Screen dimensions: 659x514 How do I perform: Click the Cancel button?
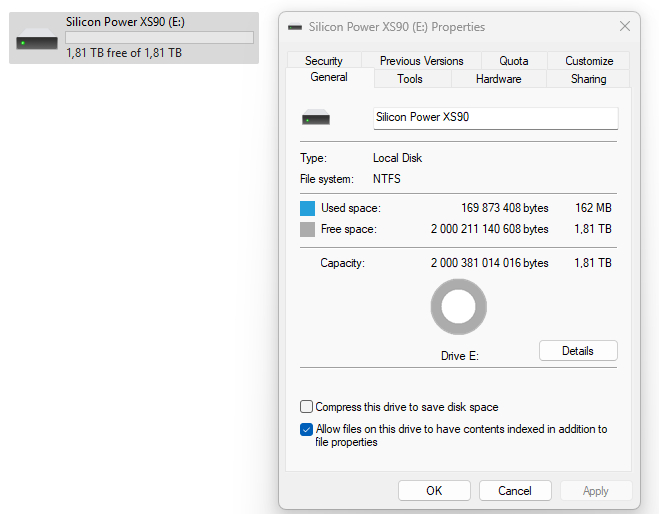pos(515,491)
